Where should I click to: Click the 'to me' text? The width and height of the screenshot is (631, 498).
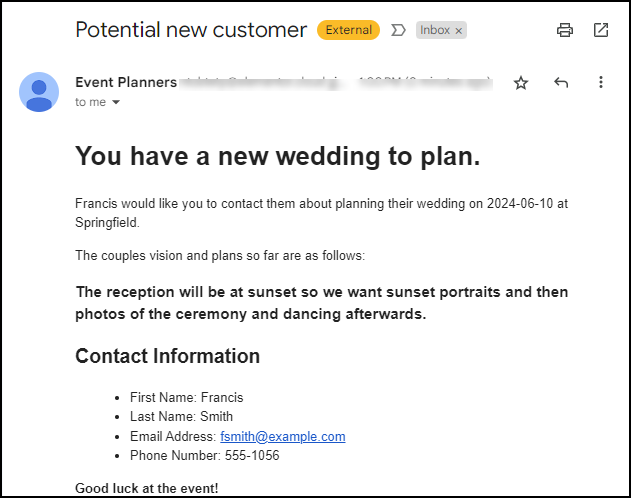91,102
